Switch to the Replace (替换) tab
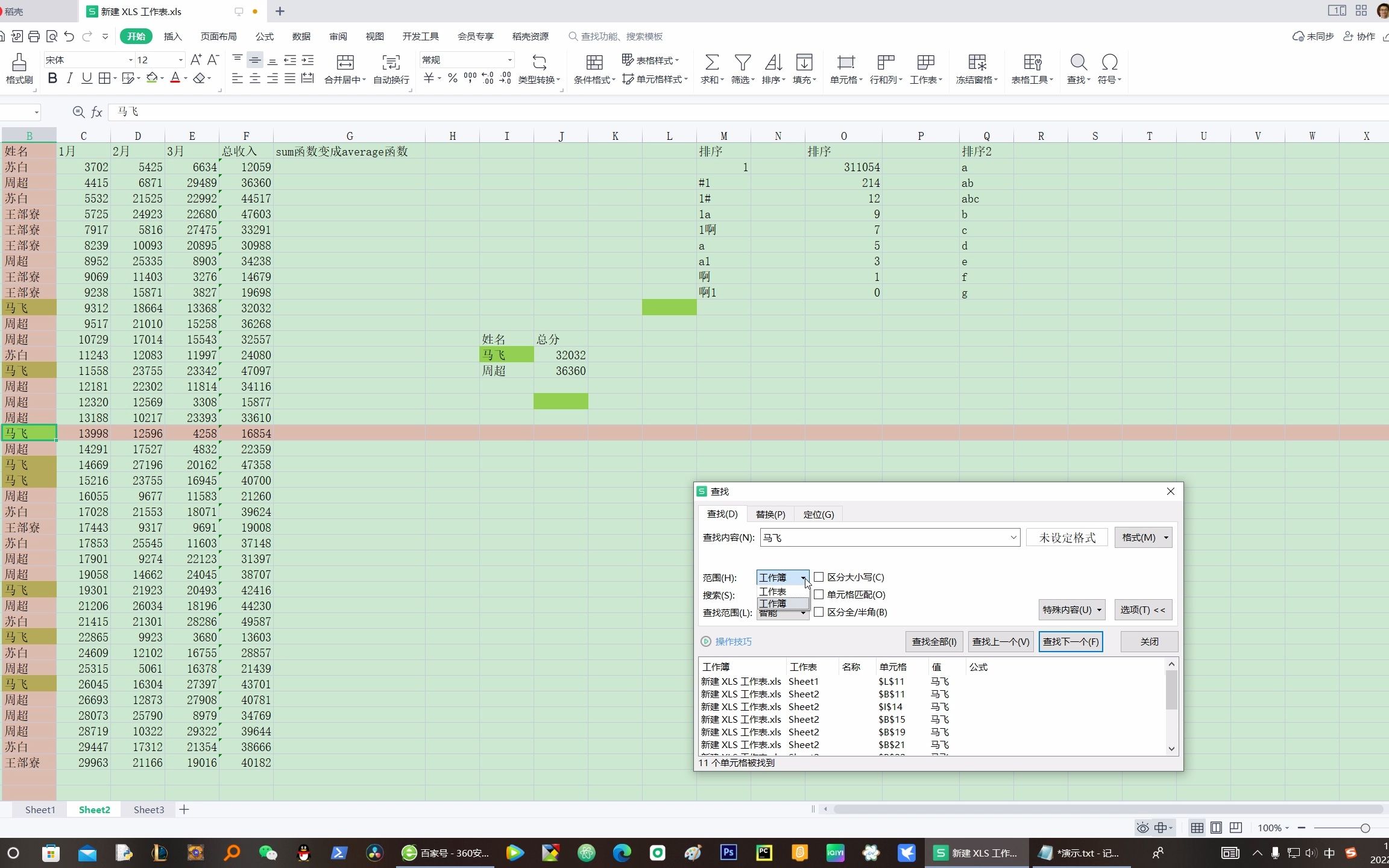 (x=770, y=514)
